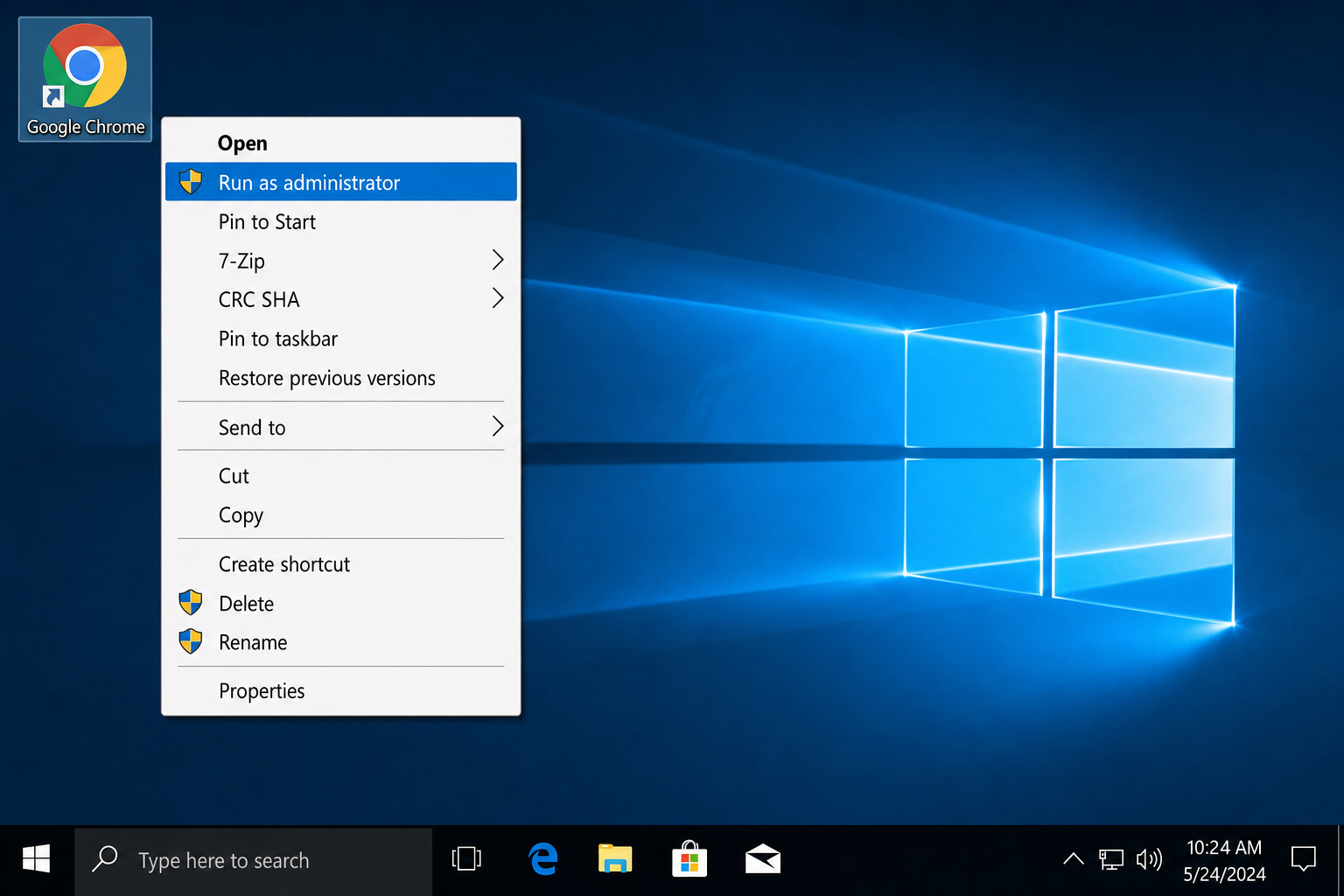Choose Open in the context menu
Screen dimensions: 1344x896
point(341,143)
